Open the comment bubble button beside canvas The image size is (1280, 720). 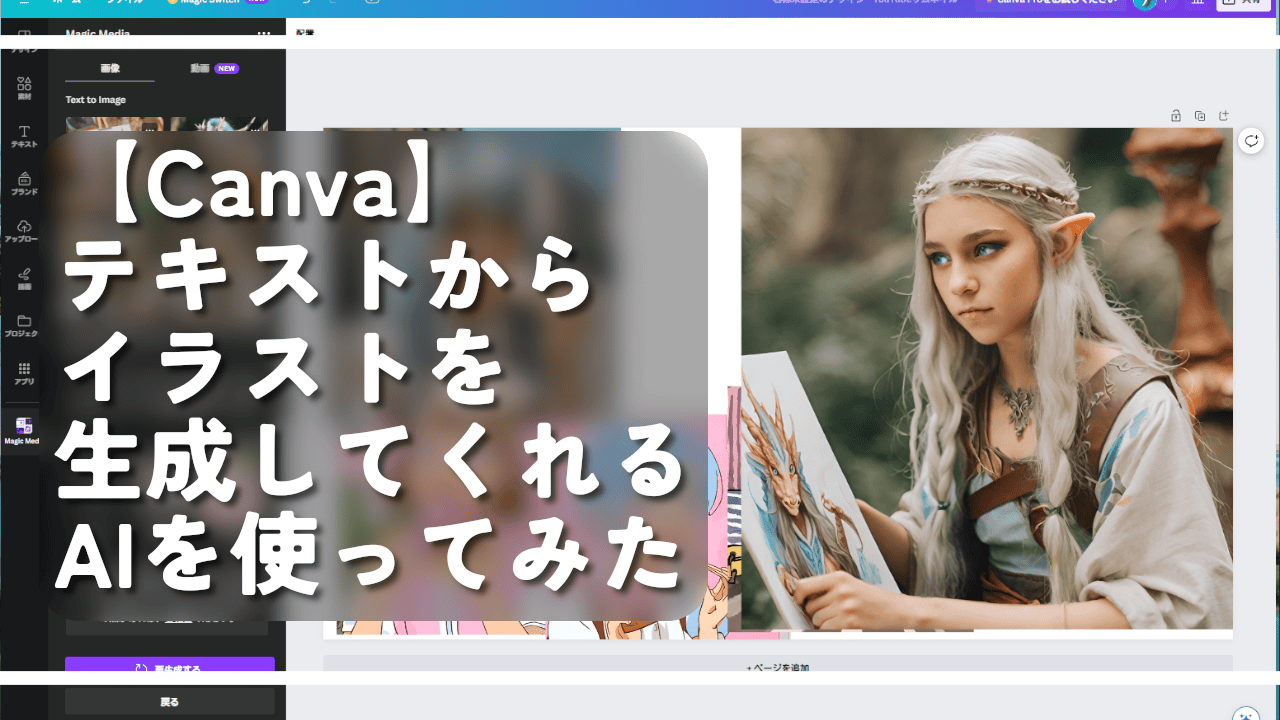pyautogui.click(x=1251, y=141)
